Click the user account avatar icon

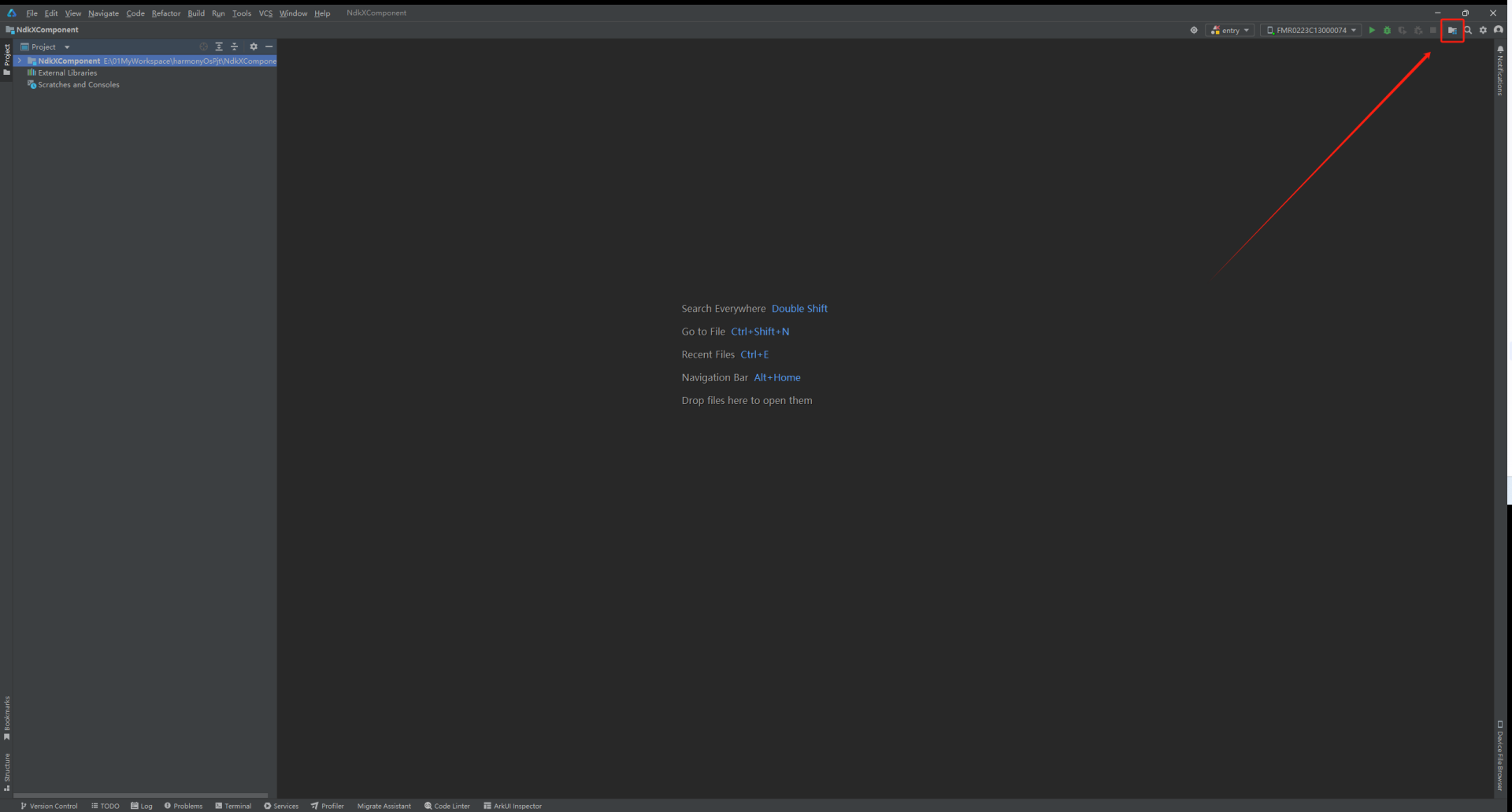pyautogui.click(x=1499, y=30)
